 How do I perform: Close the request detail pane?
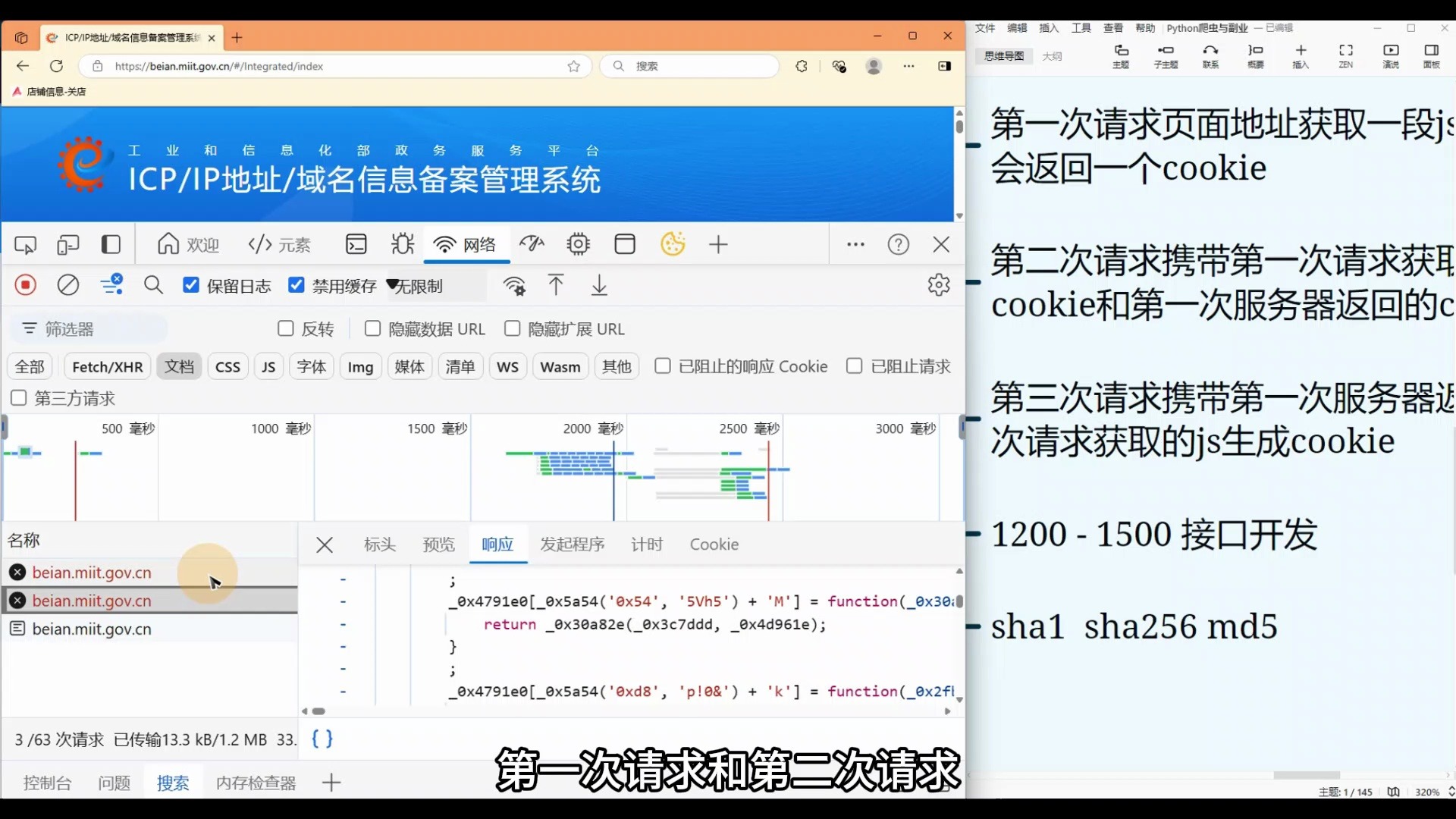tap(325, 544)
